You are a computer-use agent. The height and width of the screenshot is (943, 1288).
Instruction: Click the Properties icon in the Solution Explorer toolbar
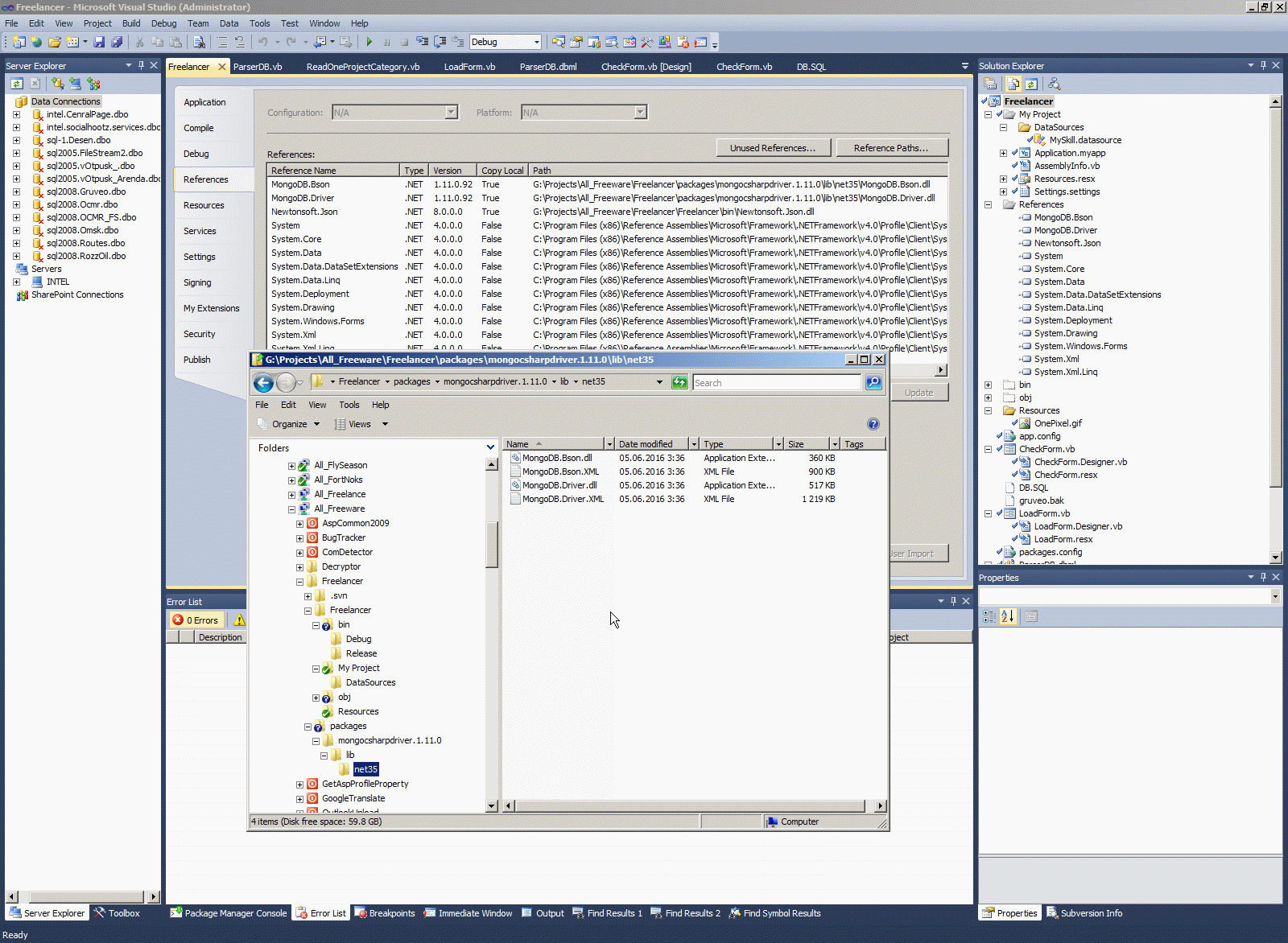click(x=991, y=84)
